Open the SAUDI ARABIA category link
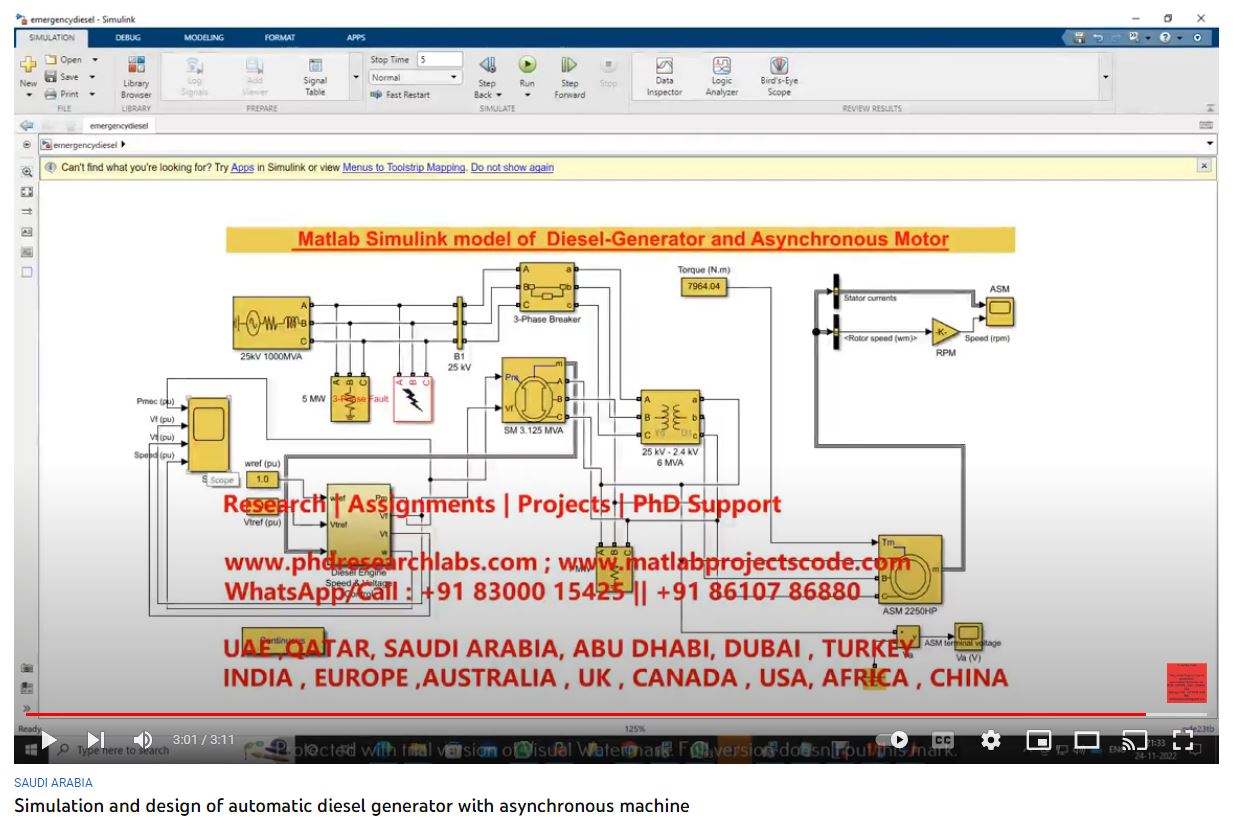This screenshot has width=1233, height=825. click(x=53, y=783)
